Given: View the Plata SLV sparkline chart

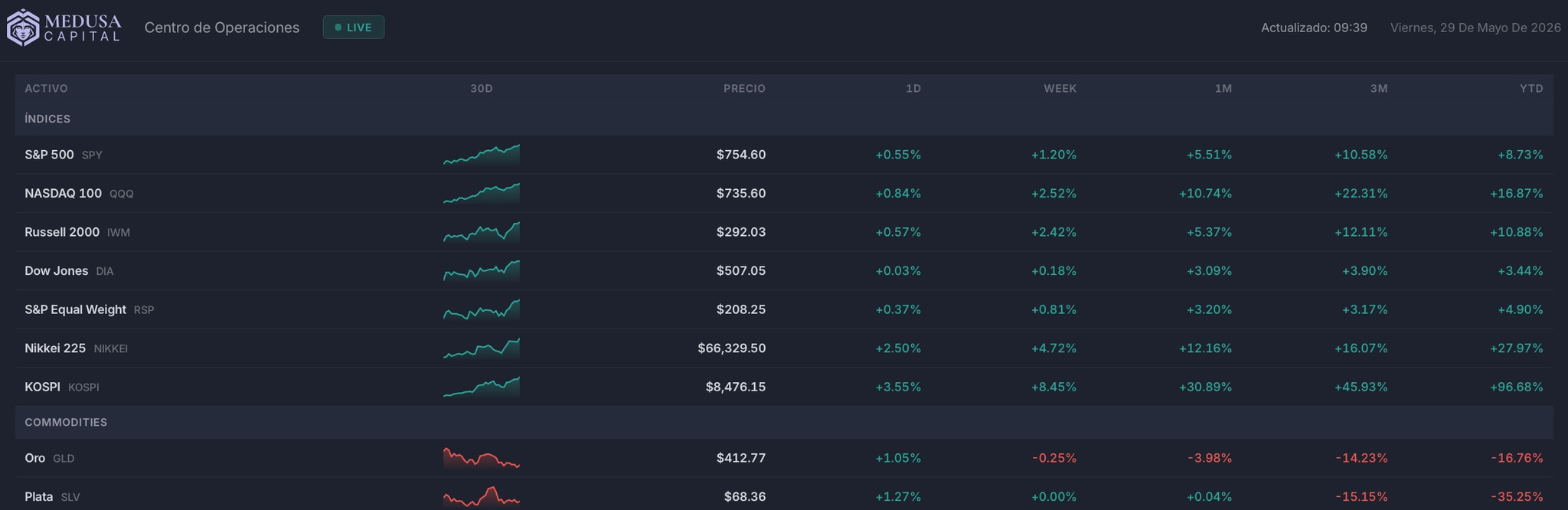Looking at the screenshot, I should point(482,496).
